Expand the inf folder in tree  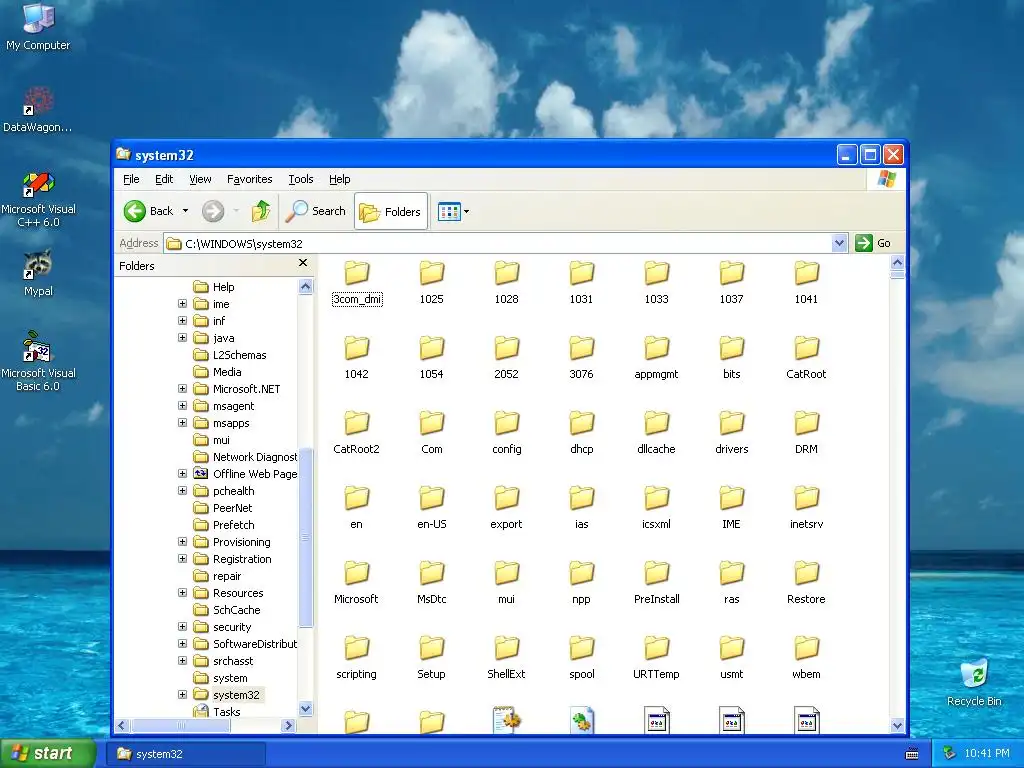click(182, 321)
